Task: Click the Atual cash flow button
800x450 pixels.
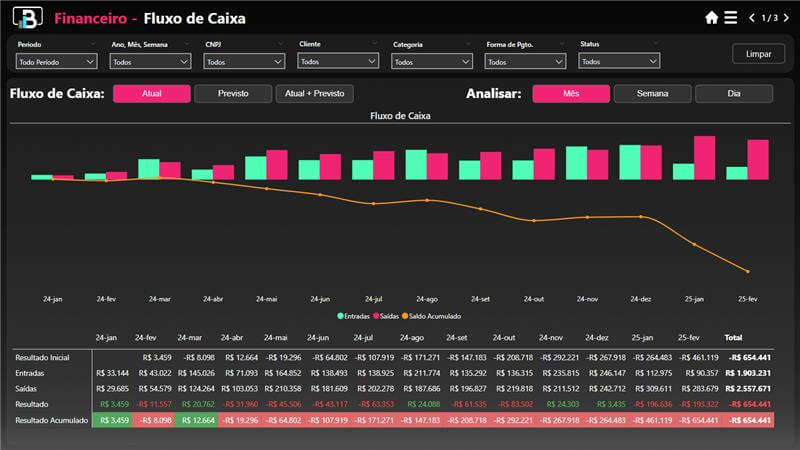Action: pyautogui.click(x=151, y=94)
